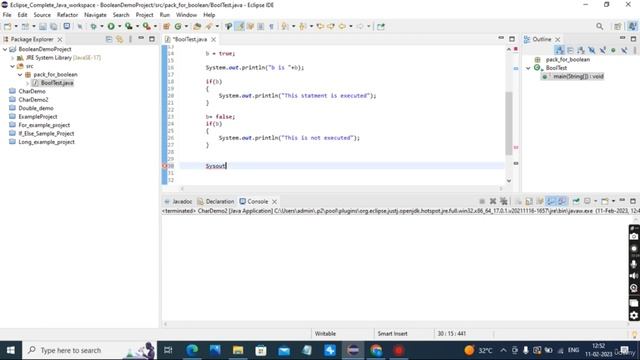The image size is (640, 360).
Task: Toggle Show Whitespace Characters (pilcrow) icon
Action: [x=271, y=27]
